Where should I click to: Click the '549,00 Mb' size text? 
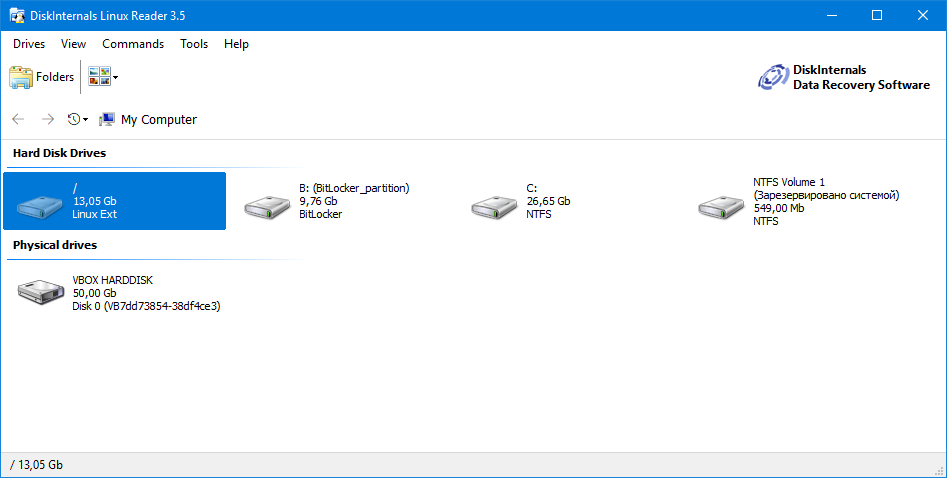pos(779,208)
